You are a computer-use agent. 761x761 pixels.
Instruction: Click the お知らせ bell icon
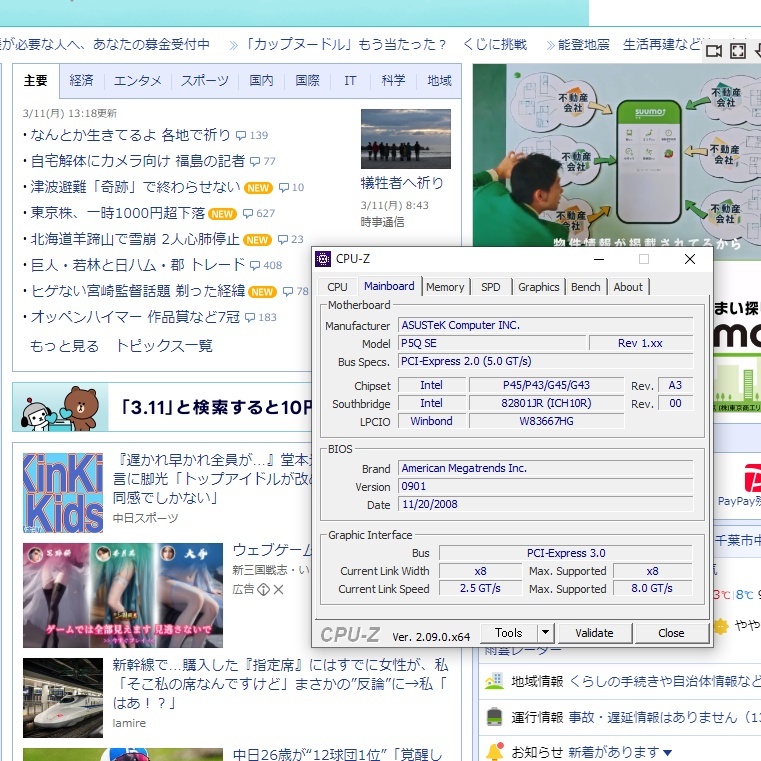tap(494, 751)
